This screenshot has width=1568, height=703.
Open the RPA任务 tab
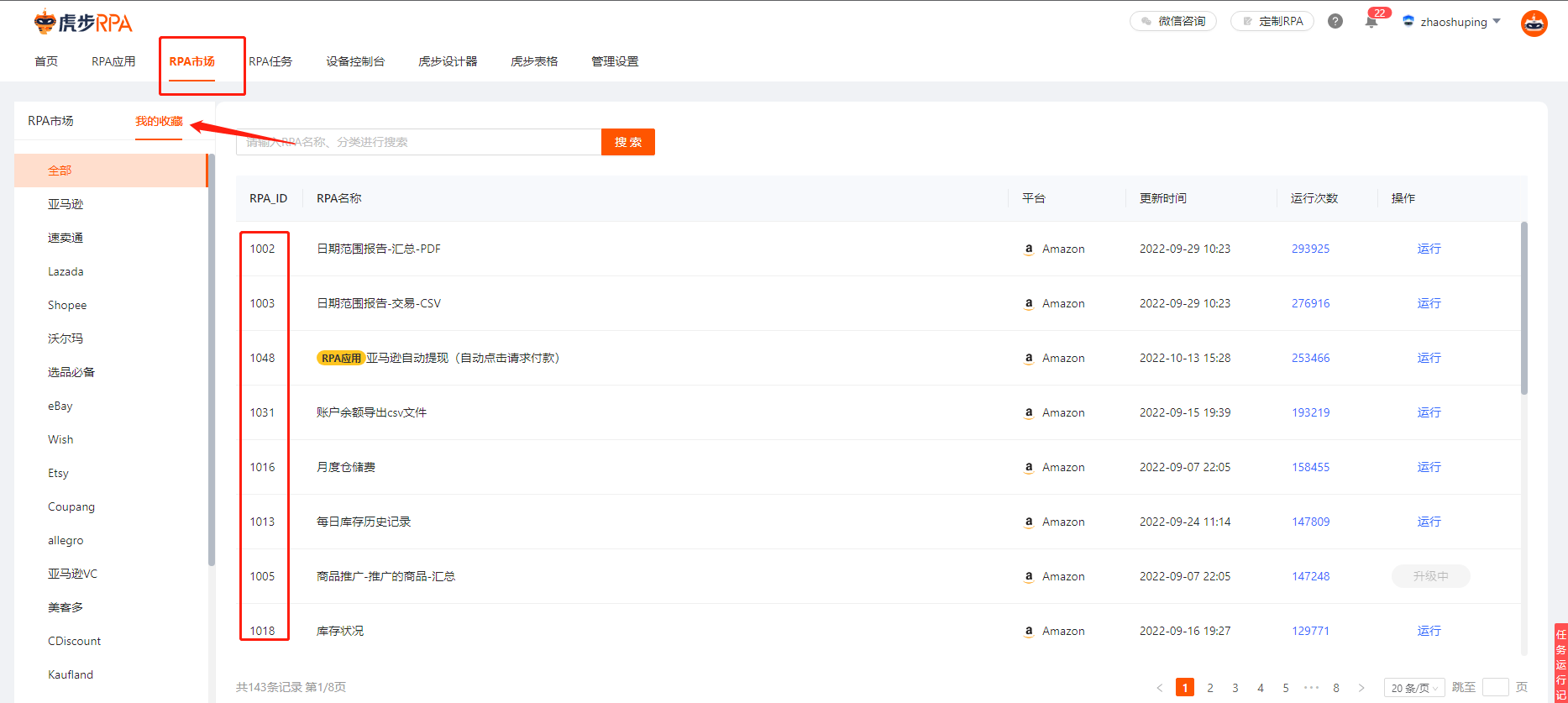(x=270, y=61)
